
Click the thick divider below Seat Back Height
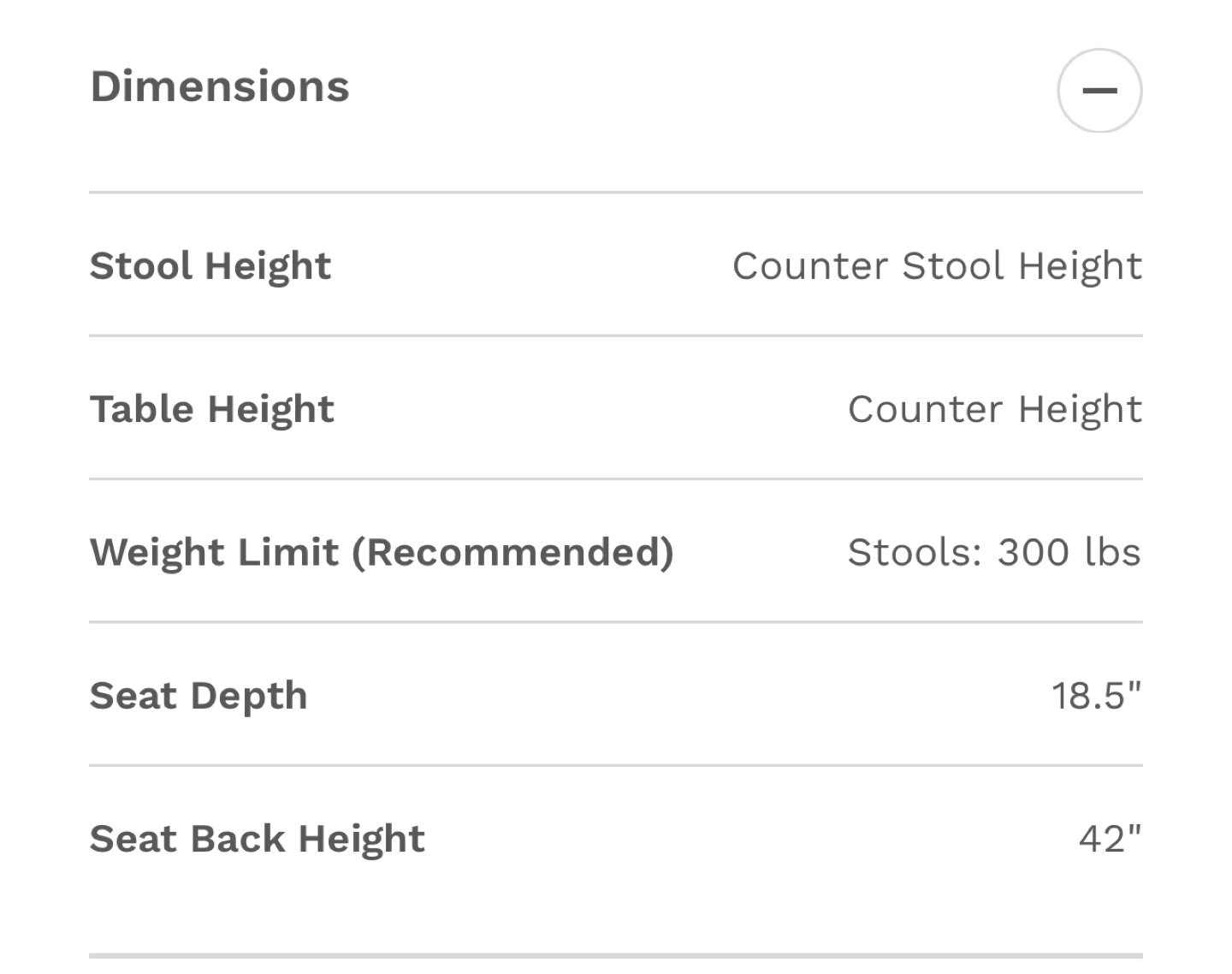coord(616,955)
